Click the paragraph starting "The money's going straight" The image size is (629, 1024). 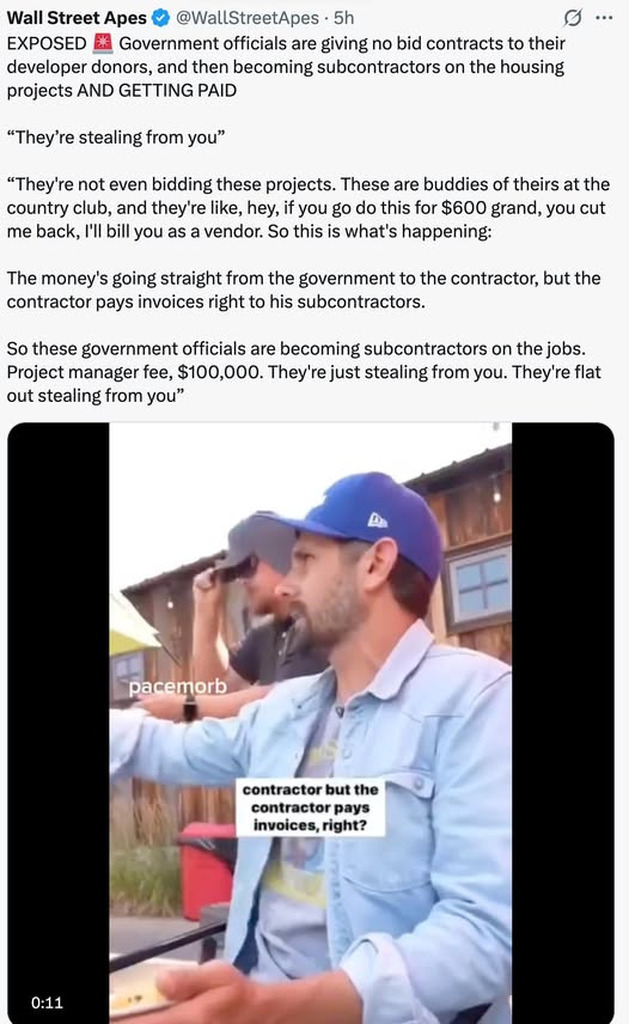[x=304, y=290]
